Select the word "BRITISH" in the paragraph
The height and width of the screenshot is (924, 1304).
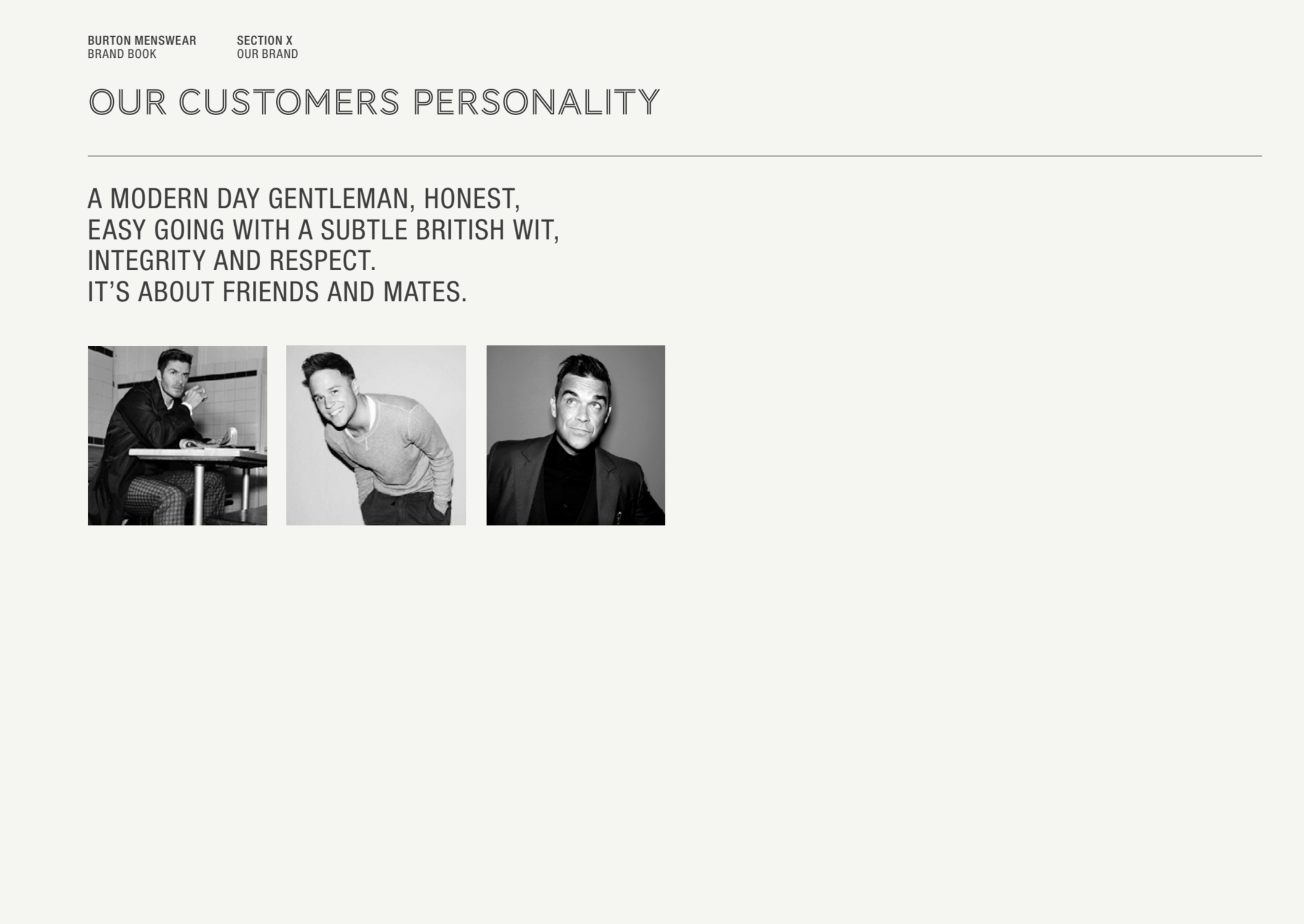pyautogui.click(x=460, y=230)
